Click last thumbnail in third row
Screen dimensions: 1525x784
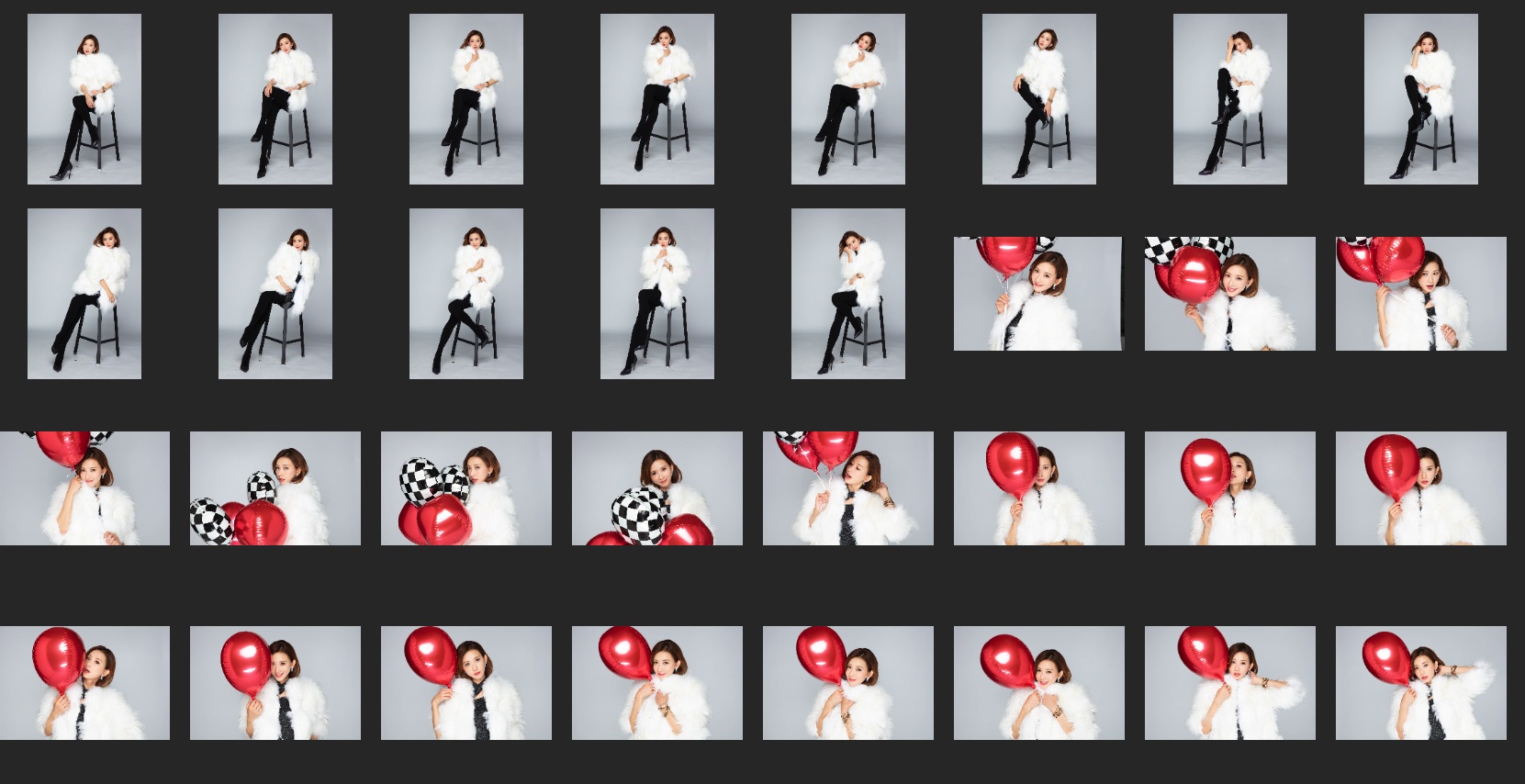1420,488
